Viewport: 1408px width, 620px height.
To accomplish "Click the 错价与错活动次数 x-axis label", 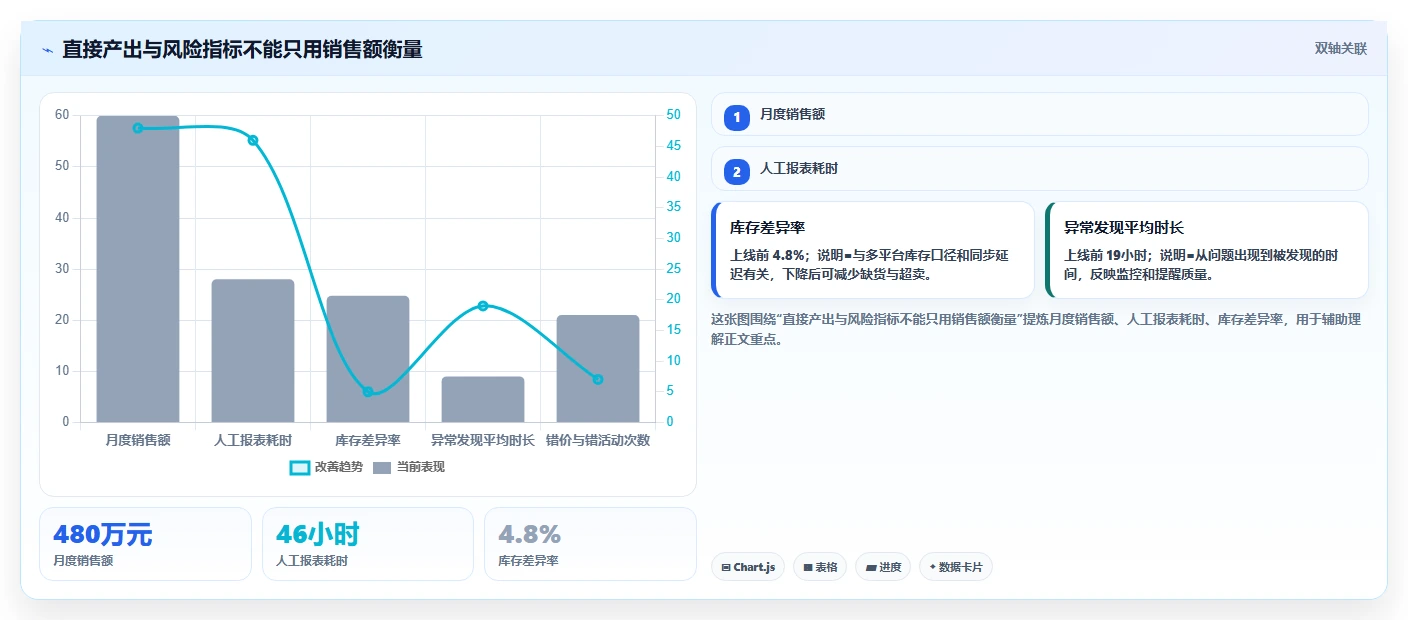I will pyautogui.click(x=598, y=440).
